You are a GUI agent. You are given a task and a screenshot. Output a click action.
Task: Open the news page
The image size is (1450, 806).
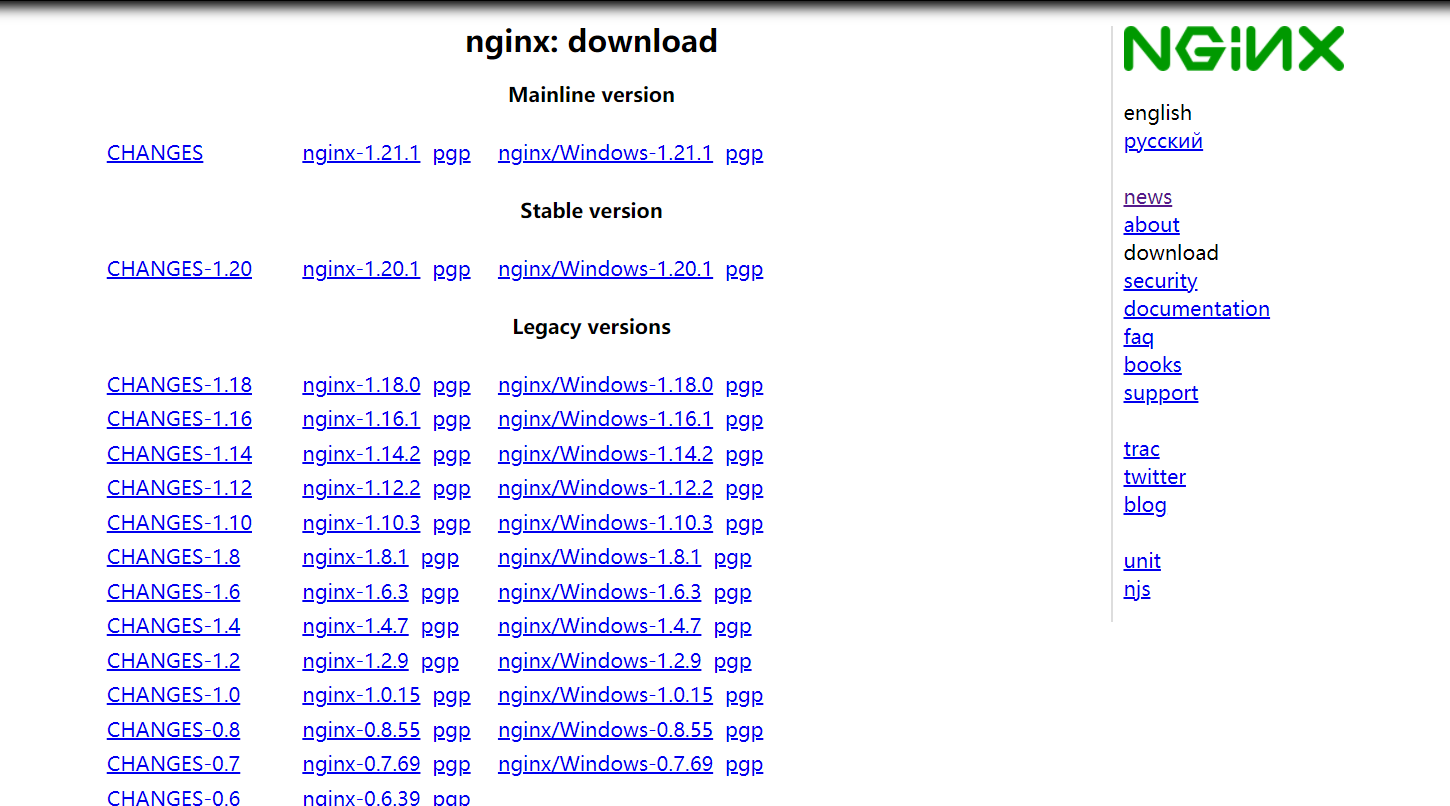pyautogui.click(x=1148, y=197)
